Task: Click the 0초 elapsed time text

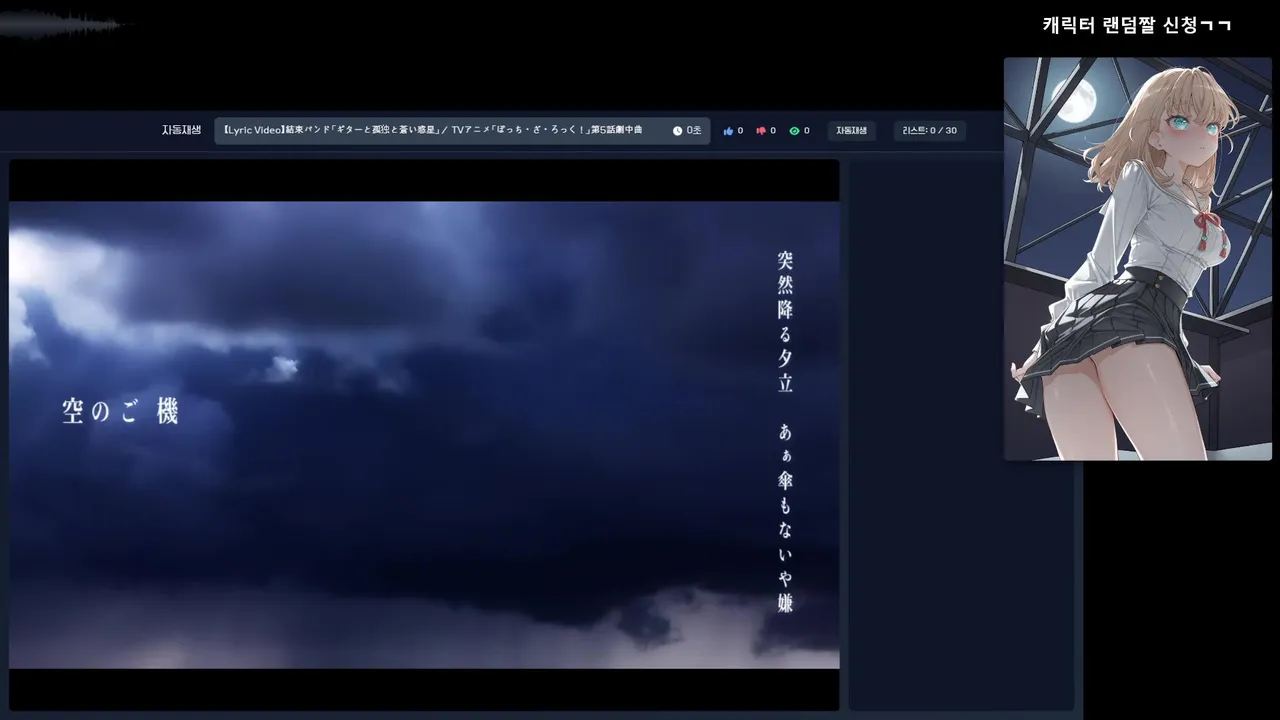Action: (694, 131)
